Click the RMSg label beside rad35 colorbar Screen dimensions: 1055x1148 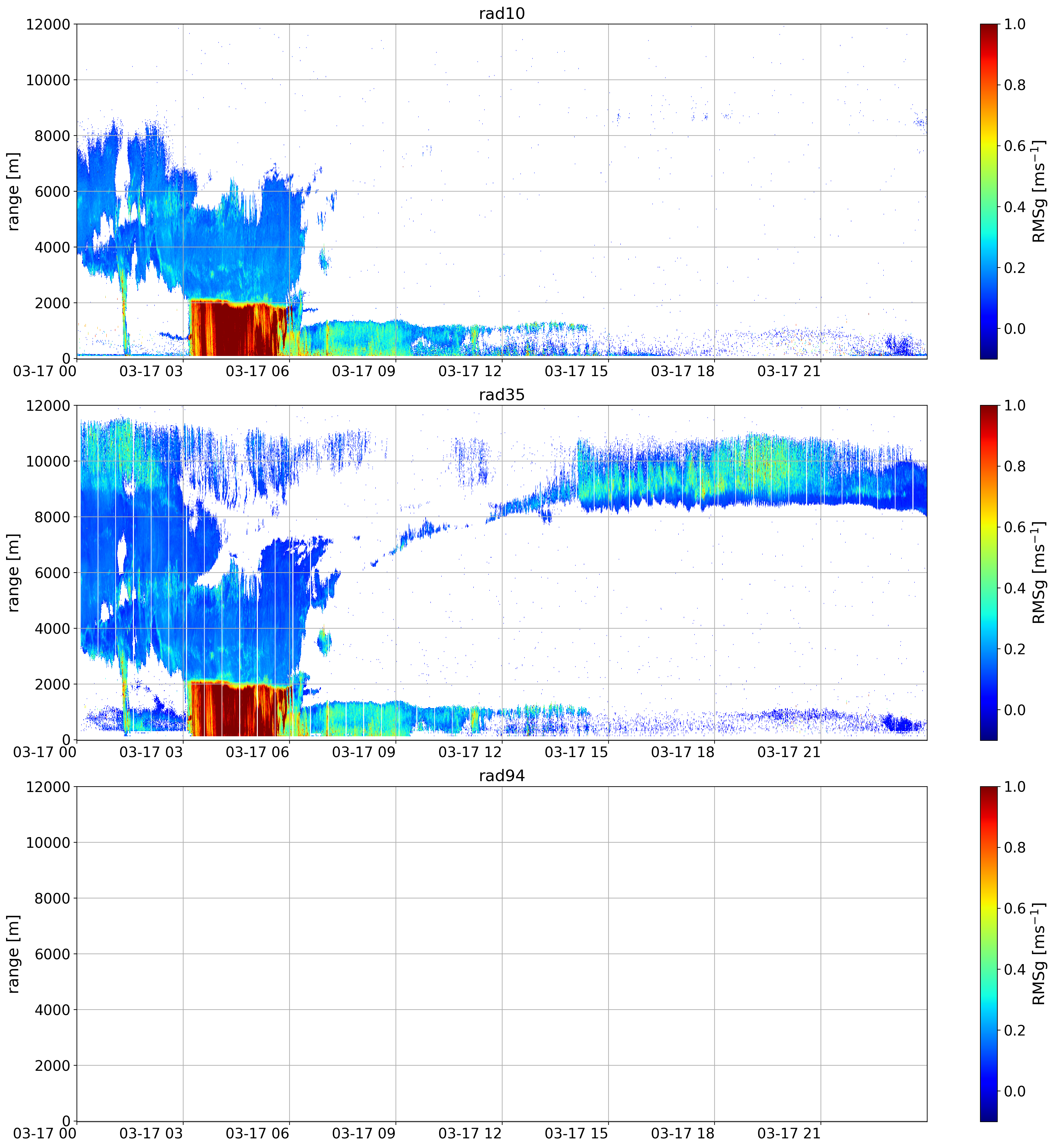[1039, 573]
